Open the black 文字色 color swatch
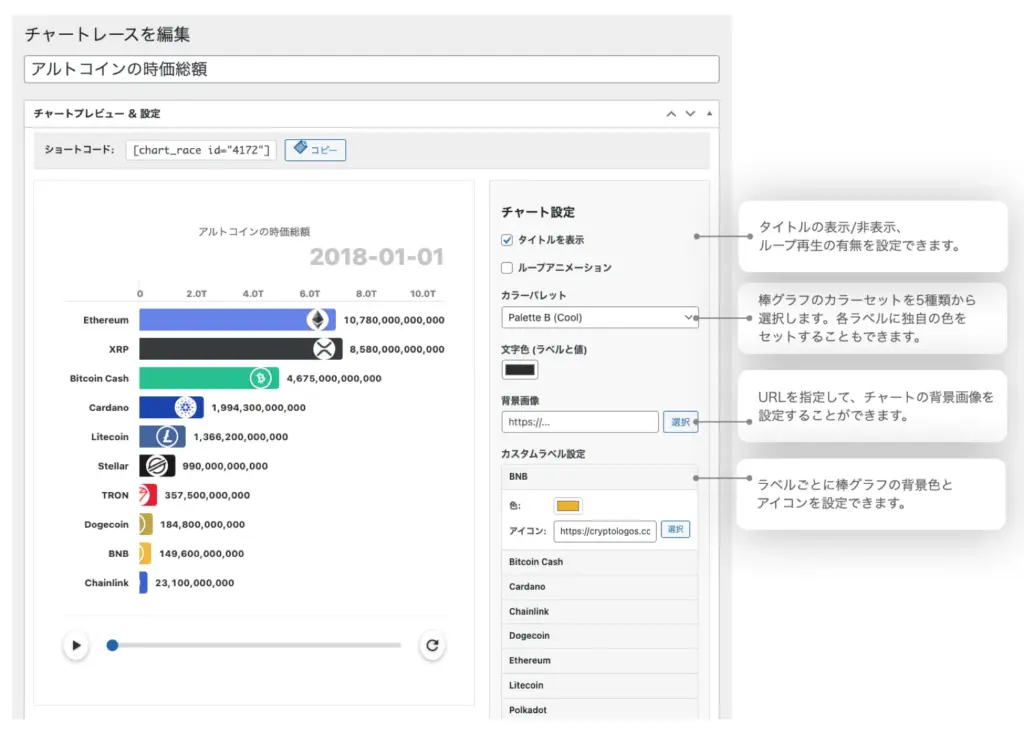 [520, 370]
